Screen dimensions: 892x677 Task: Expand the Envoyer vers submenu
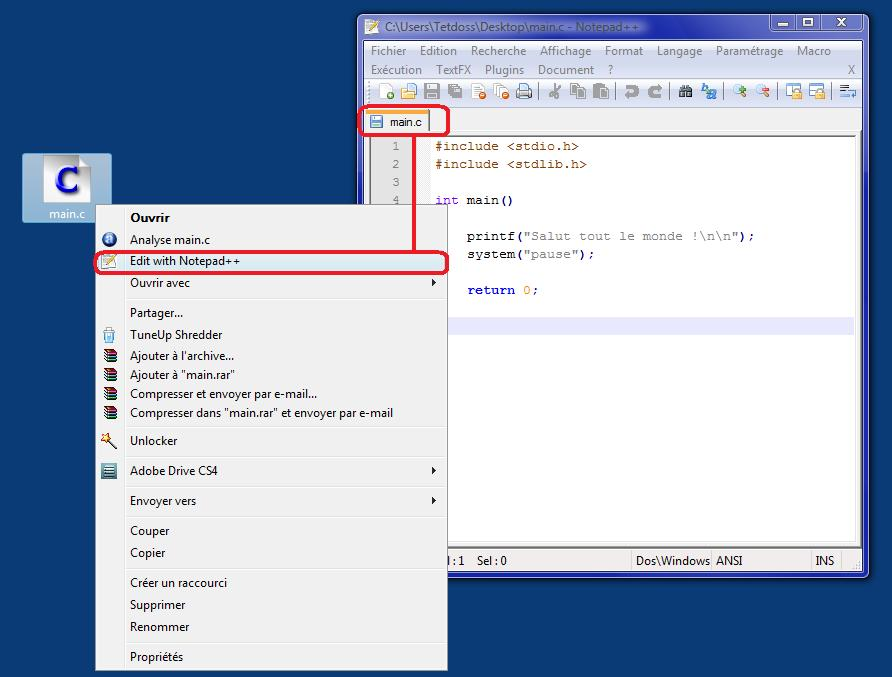[x=271, y=501]
